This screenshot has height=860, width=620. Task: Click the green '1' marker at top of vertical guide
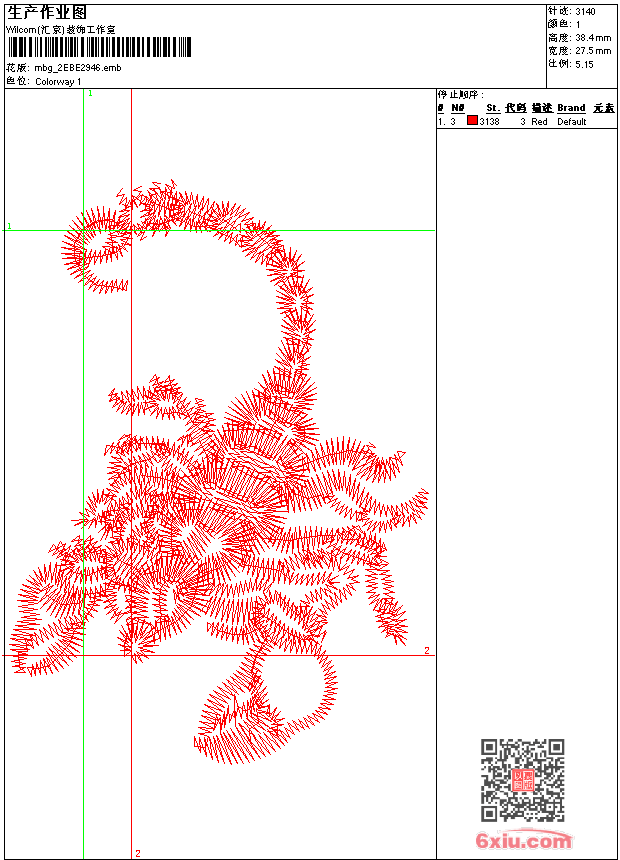[91, 94]
